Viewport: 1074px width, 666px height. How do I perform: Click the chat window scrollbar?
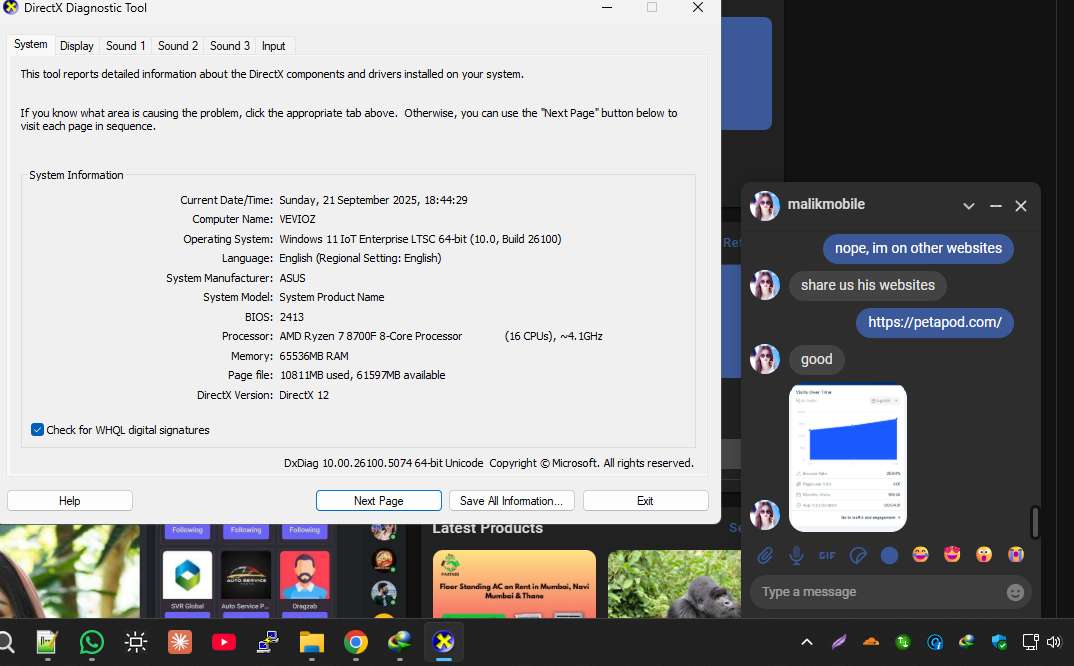point(1035,521)
